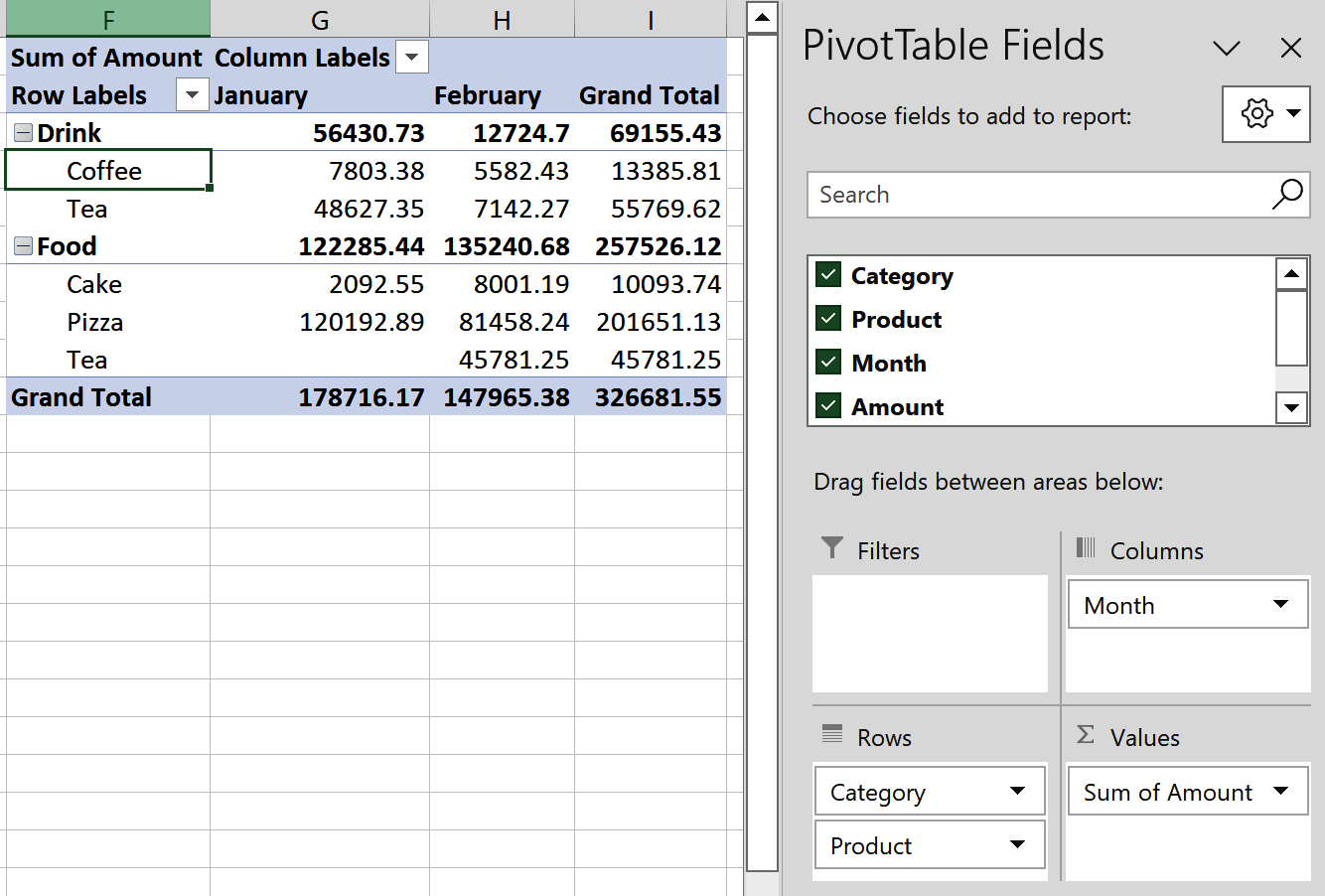Select cell with value 56430.73
Screen dimensions: 1325x896
tap(320, 133)
